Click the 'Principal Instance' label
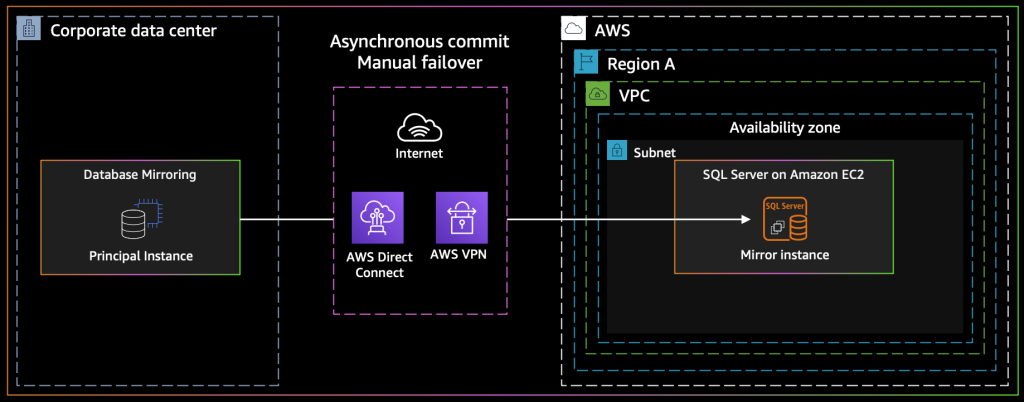1024x402 pixels. pyautogui.click(x=141, y=255)
